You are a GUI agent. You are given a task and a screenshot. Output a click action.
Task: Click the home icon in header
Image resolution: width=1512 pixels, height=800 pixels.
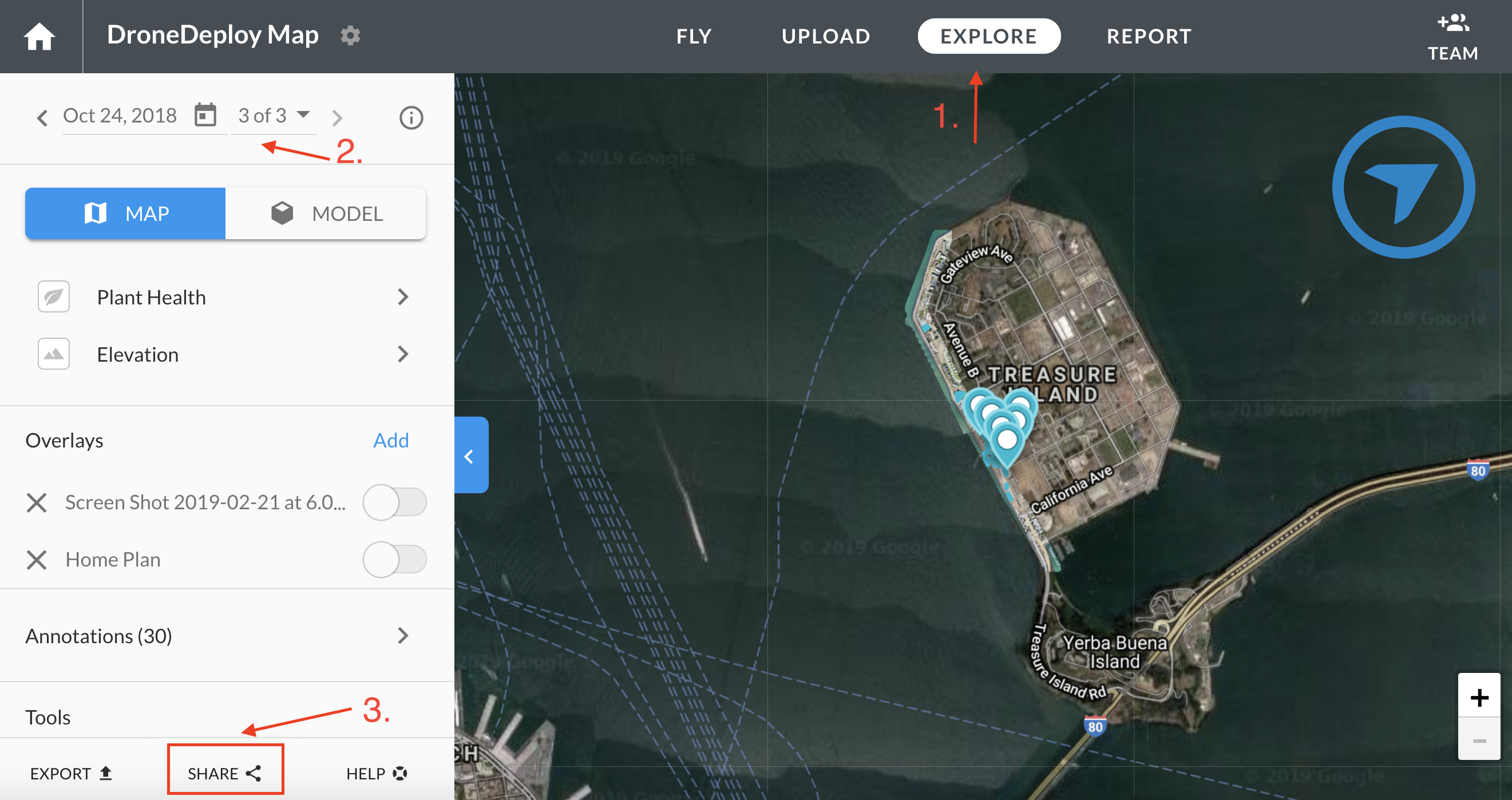pos(39,37)
